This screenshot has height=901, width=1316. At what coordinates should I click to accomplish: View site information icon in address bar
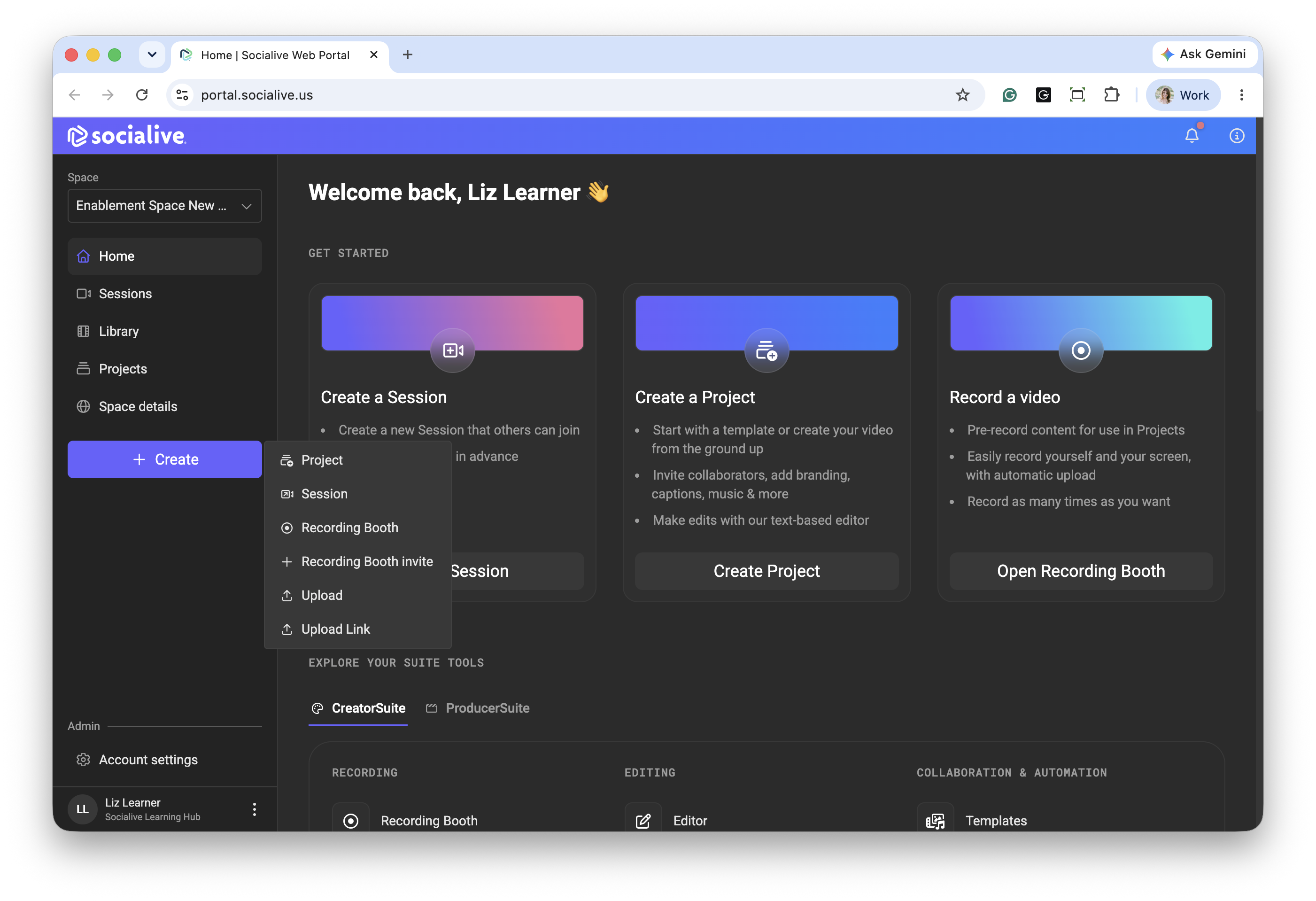182,95
